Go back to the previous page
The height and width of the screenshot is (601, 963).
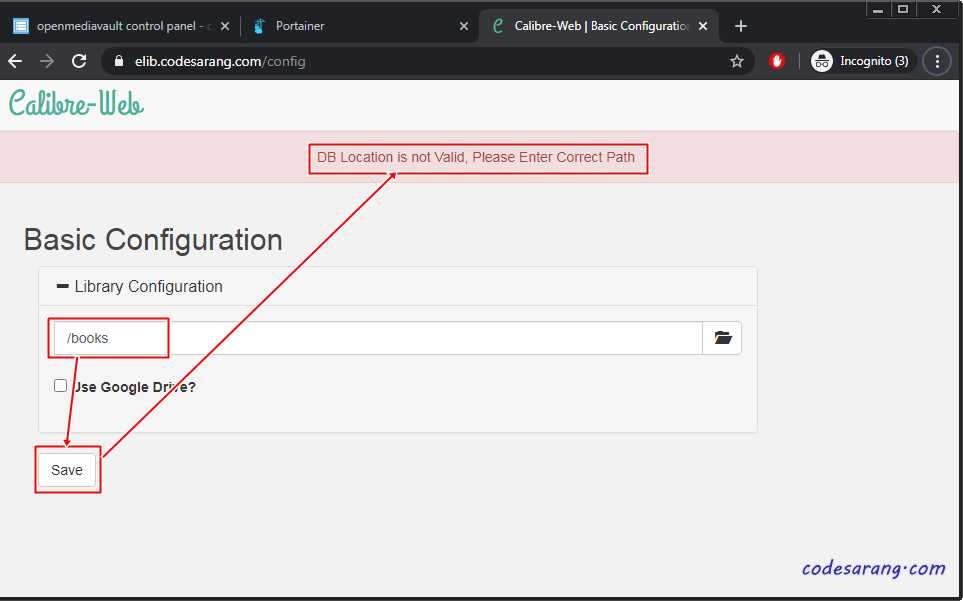[15, 61]
